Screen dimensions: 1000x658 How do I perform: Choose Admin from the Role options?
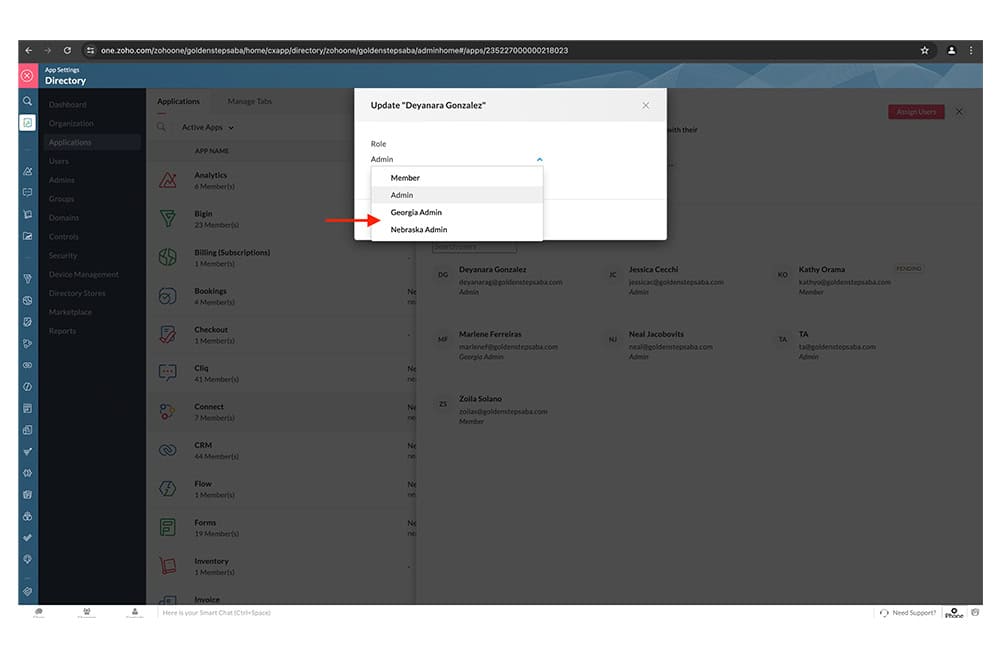point(457,195)
